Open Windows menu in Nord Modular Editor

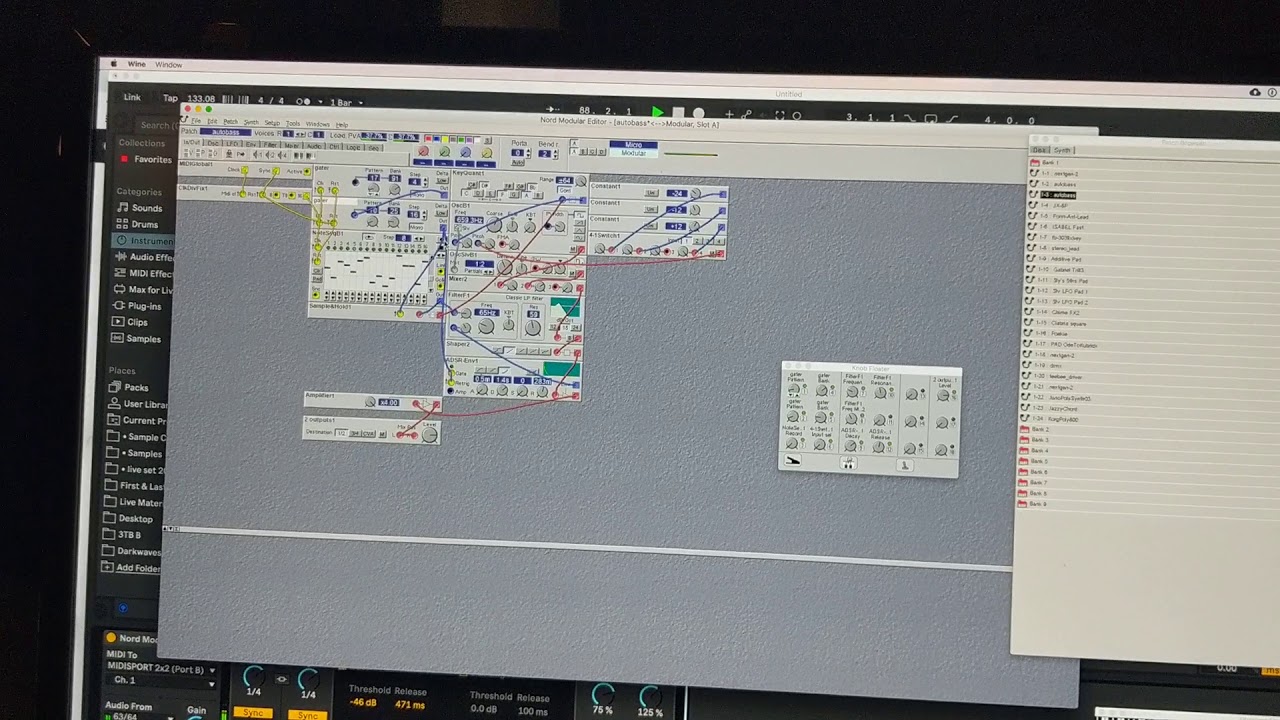coord(318,124)
